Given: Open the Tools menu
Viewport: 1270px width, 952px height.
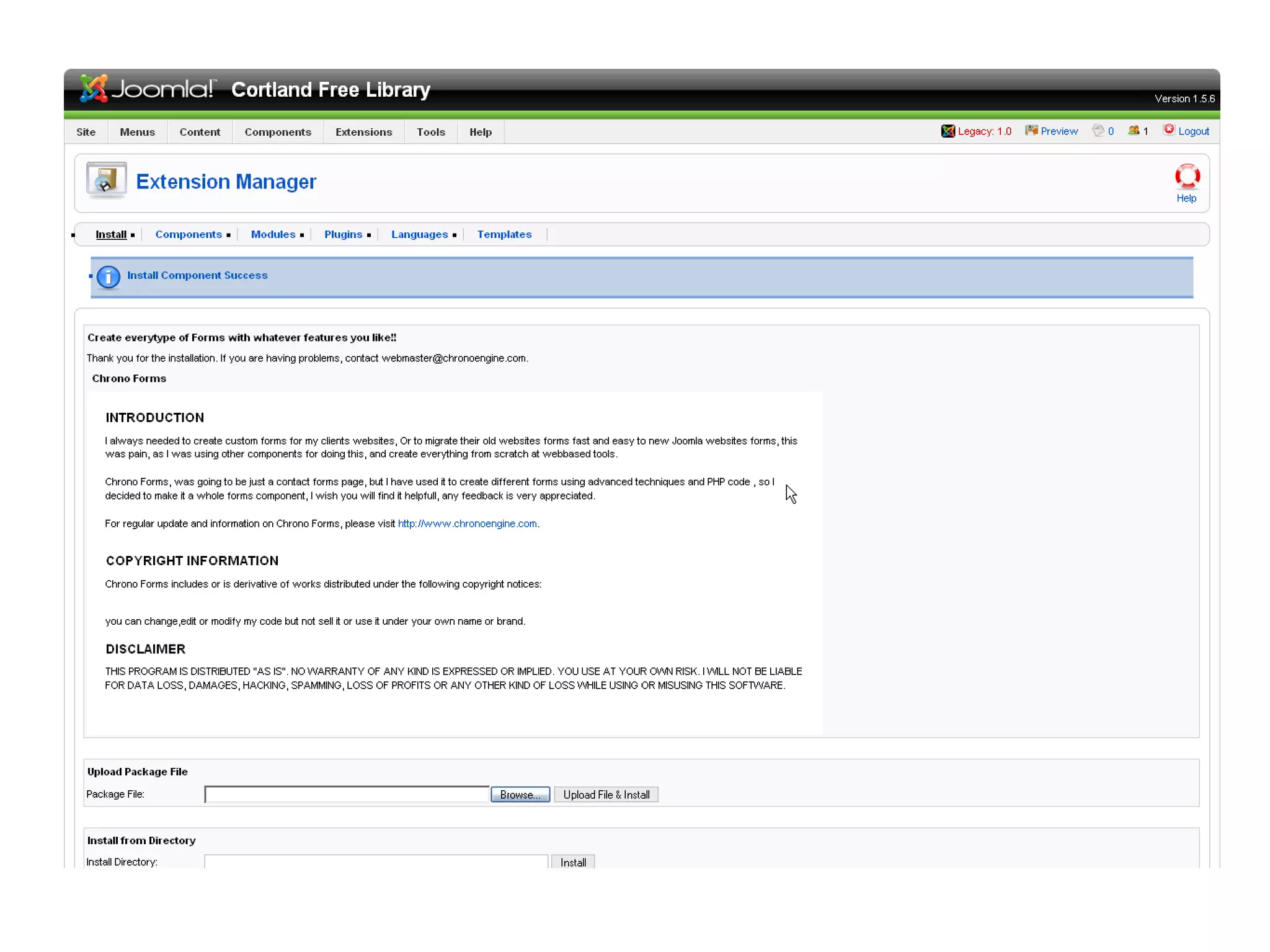Looking at the screenshot, I should [431, 132].
